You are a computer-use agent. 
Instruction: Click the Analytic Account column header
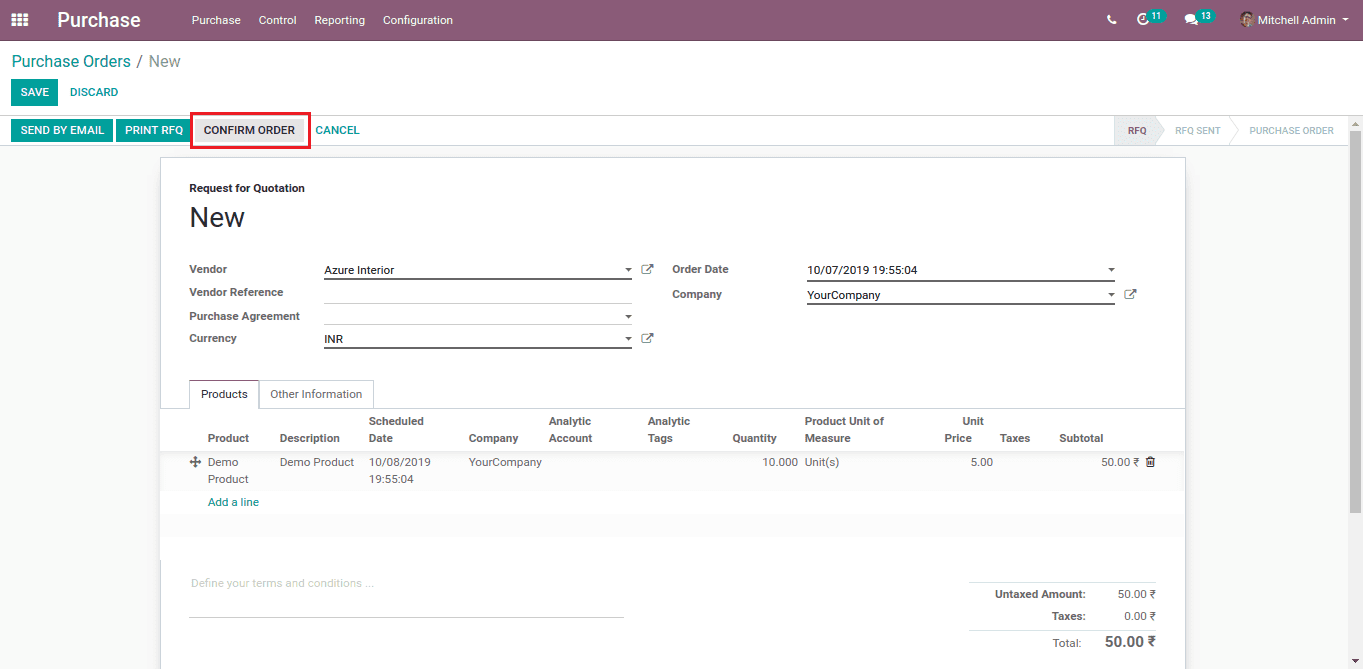coord(570,430)
